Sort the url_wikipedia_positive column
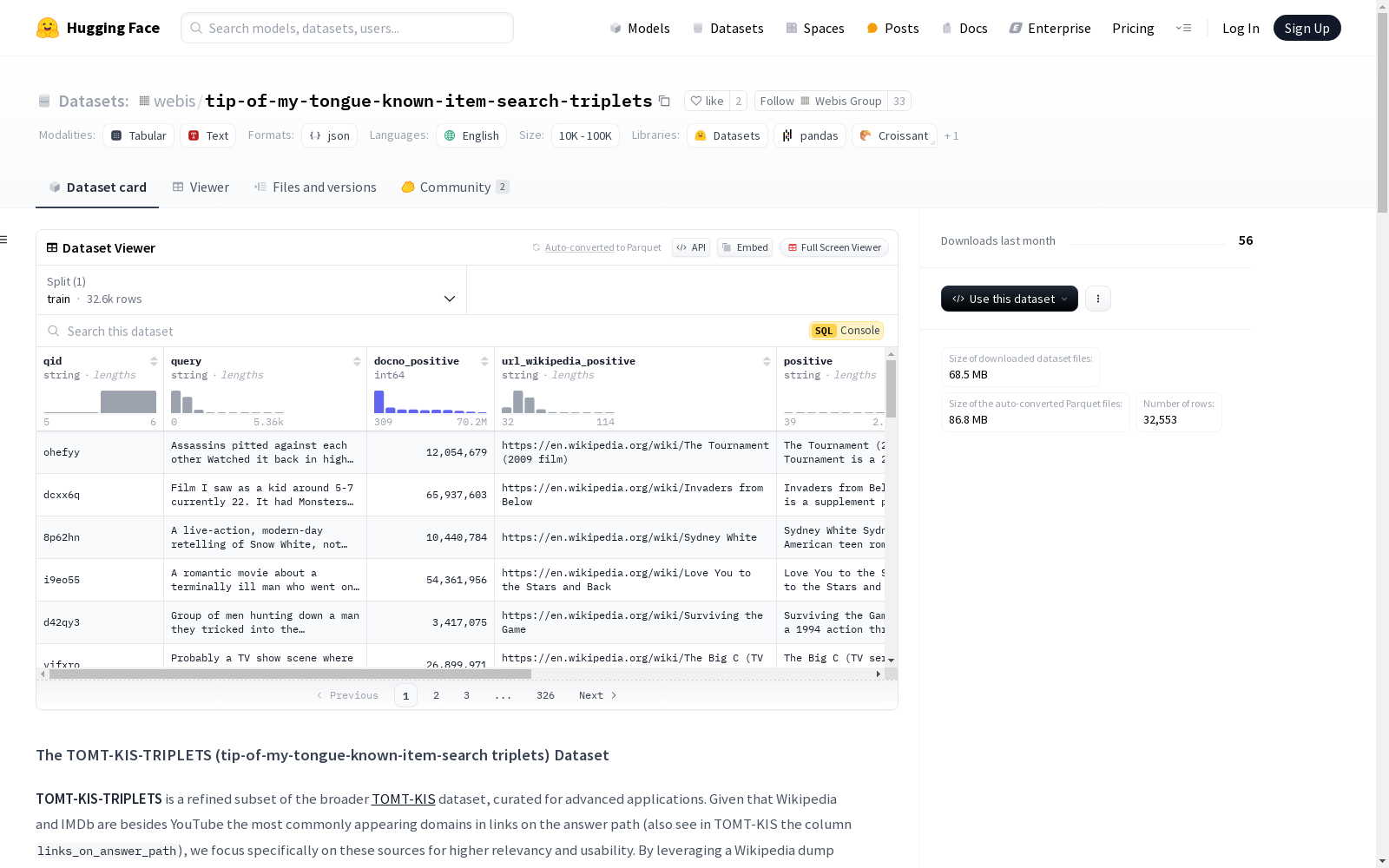The width and height of the screenshot is (1389, 868). [767, 361]
